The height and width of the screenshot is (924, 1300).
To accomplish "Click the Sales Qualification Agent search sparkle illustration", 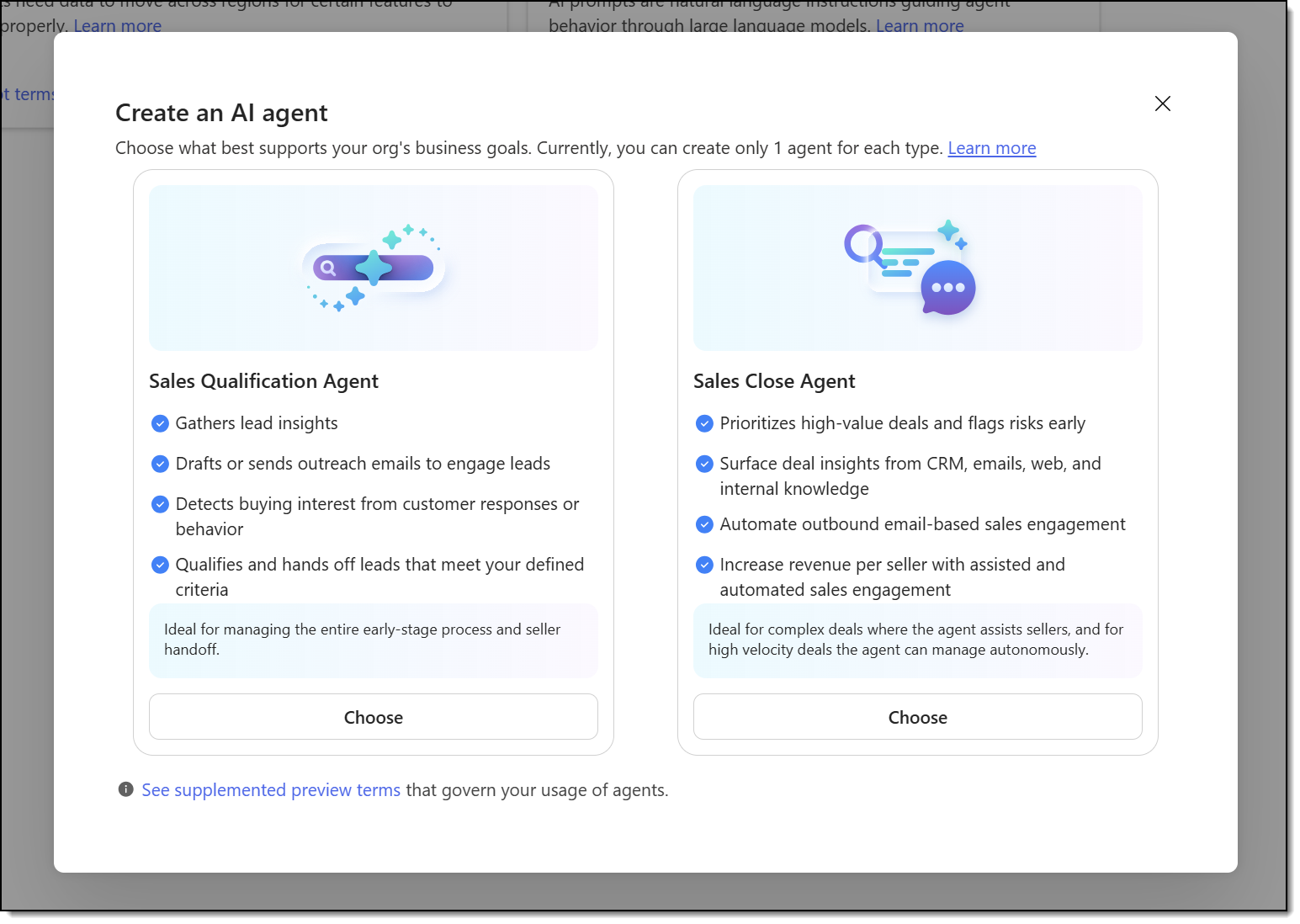I will click(x=373, y=268).
